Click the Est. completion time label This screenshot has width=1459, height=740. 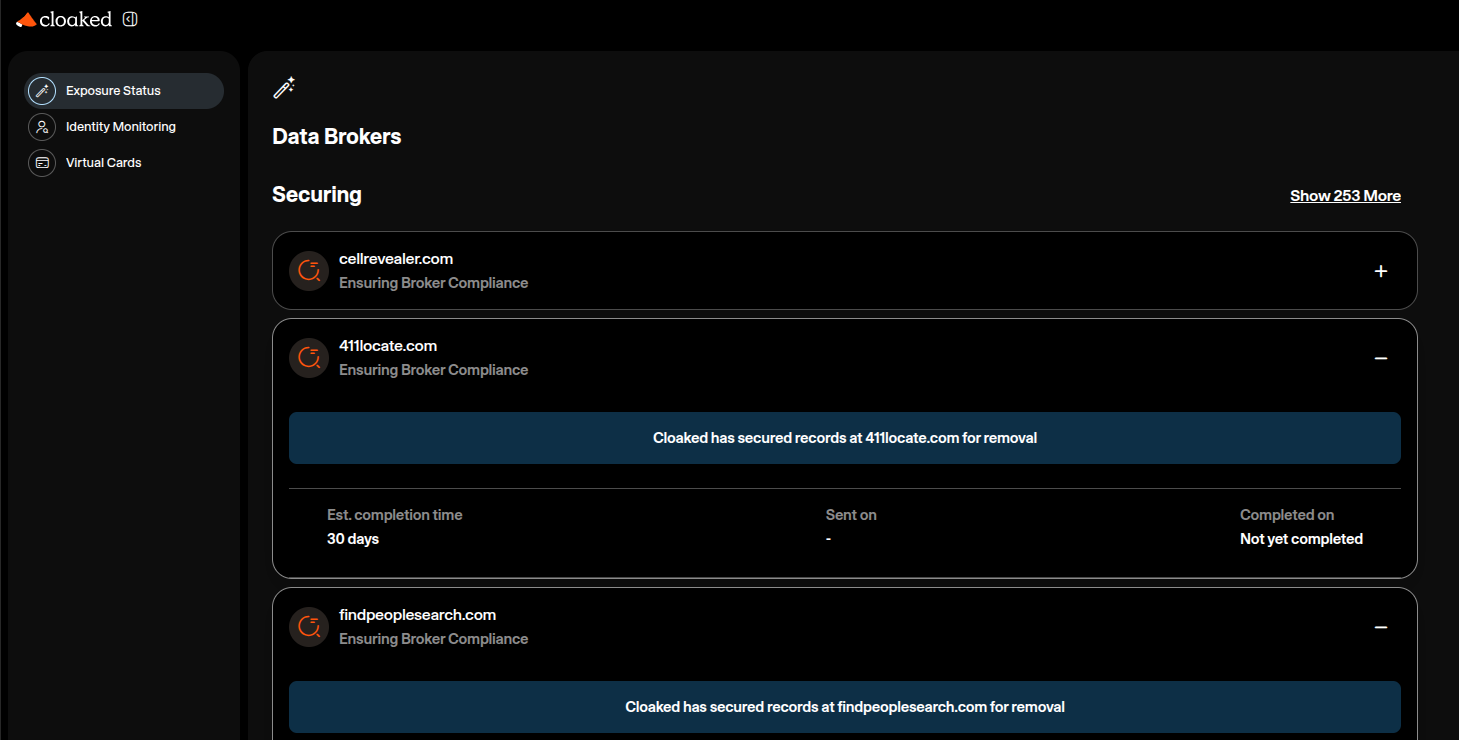[395, 515]
